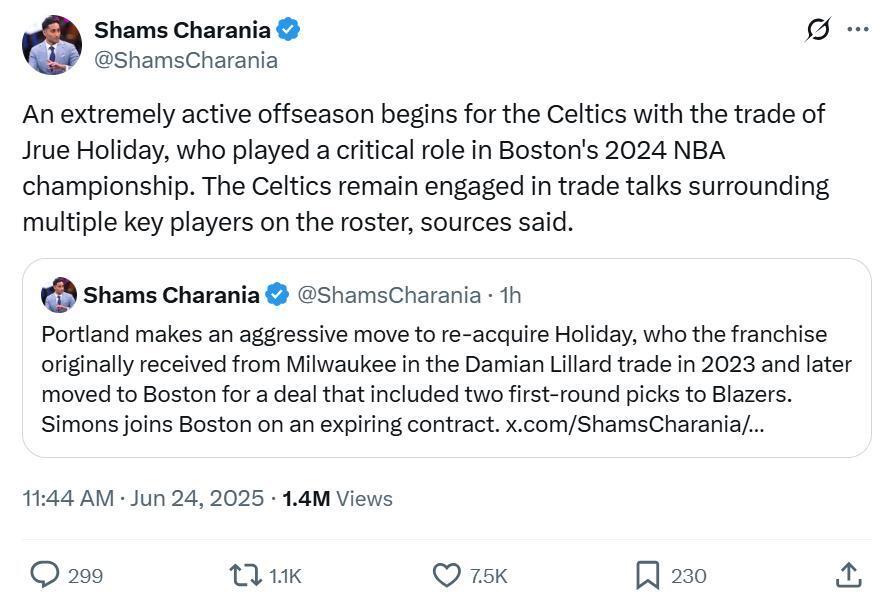Open Shams Charania's main profile photo
Viewport: 892px width, 600px height.
coord(52,45)
